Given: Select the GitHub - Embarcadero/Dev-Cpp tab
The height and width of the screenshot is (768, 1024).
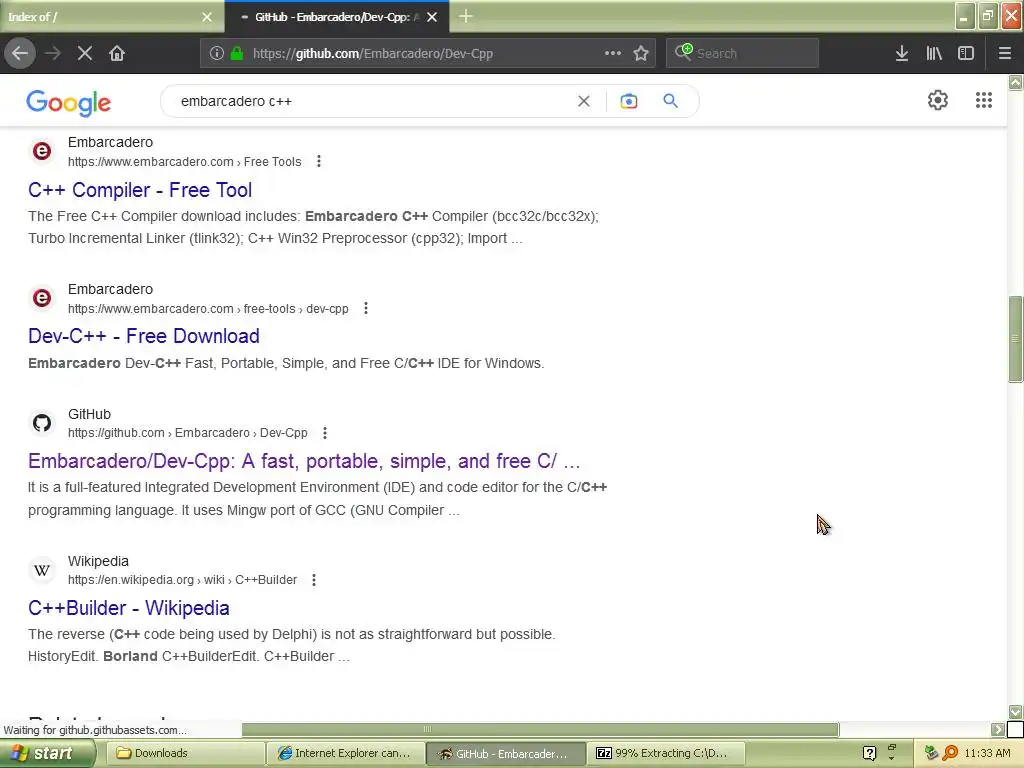Looking at the screenshot, I should pyautogui.click(x=336, y=17).
